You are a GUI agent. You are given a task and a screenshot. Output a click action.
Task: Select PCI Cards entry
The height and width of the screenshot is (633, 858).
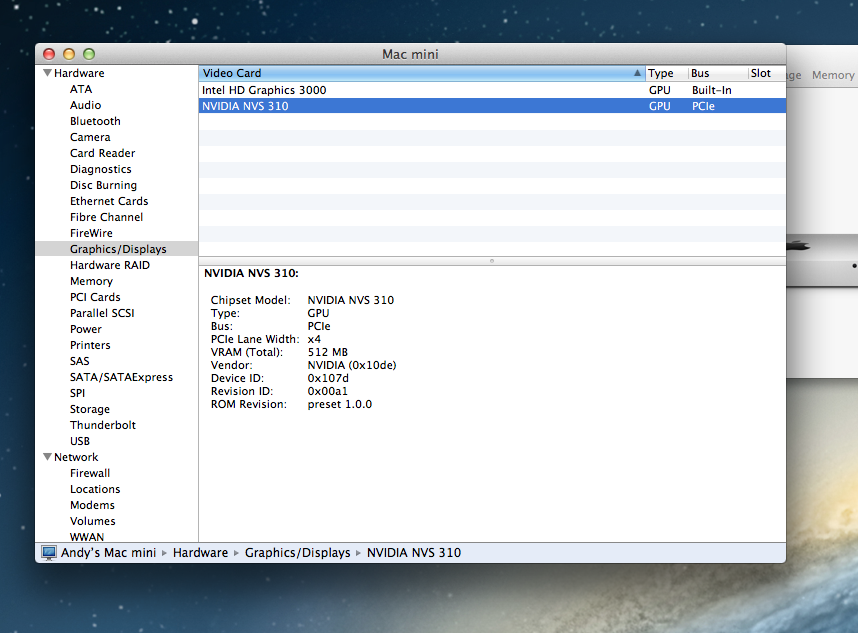point(95,297)
